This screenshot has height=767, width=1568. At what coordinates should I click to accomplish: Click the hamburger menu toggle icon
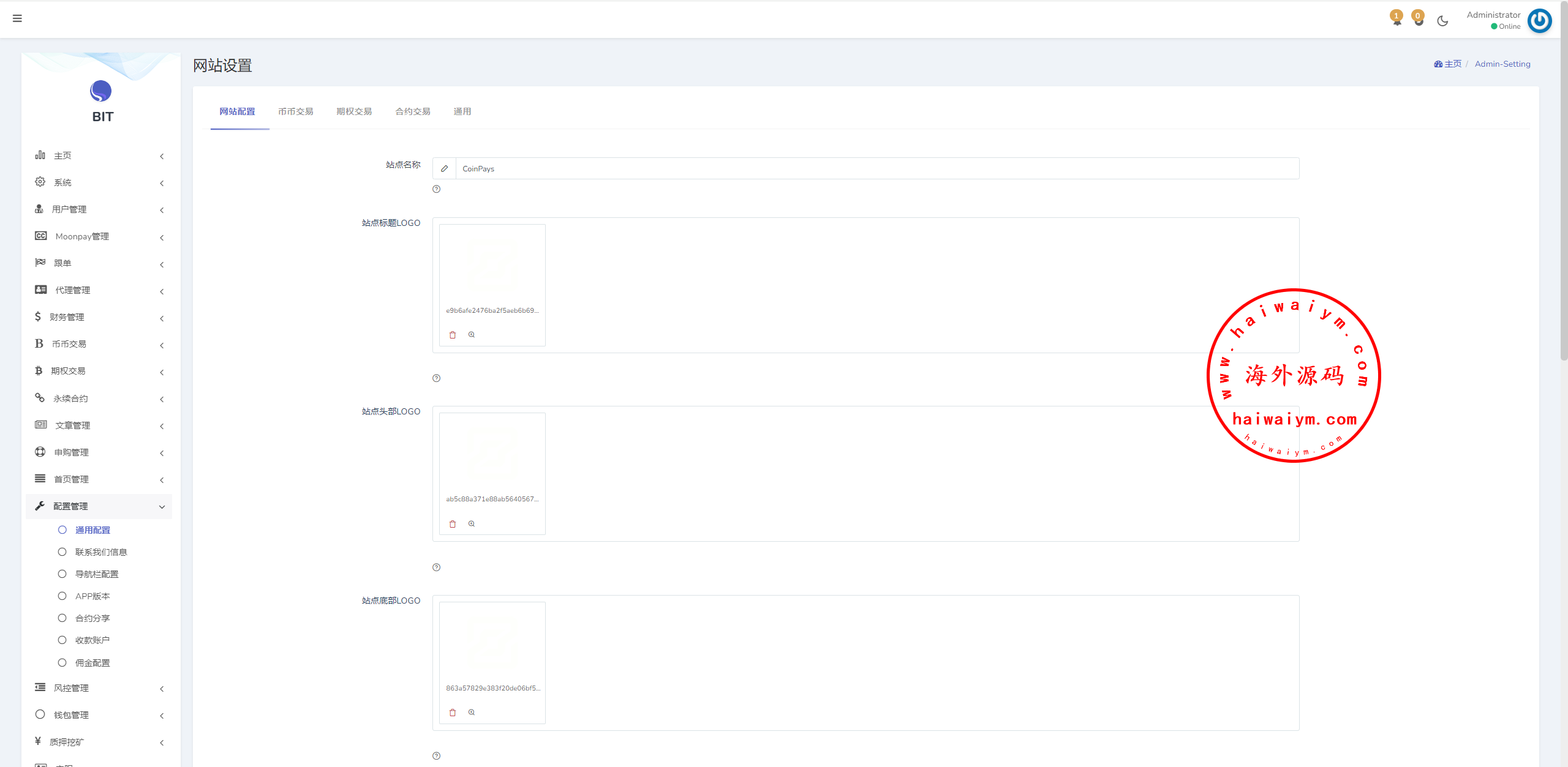[17, 18]
